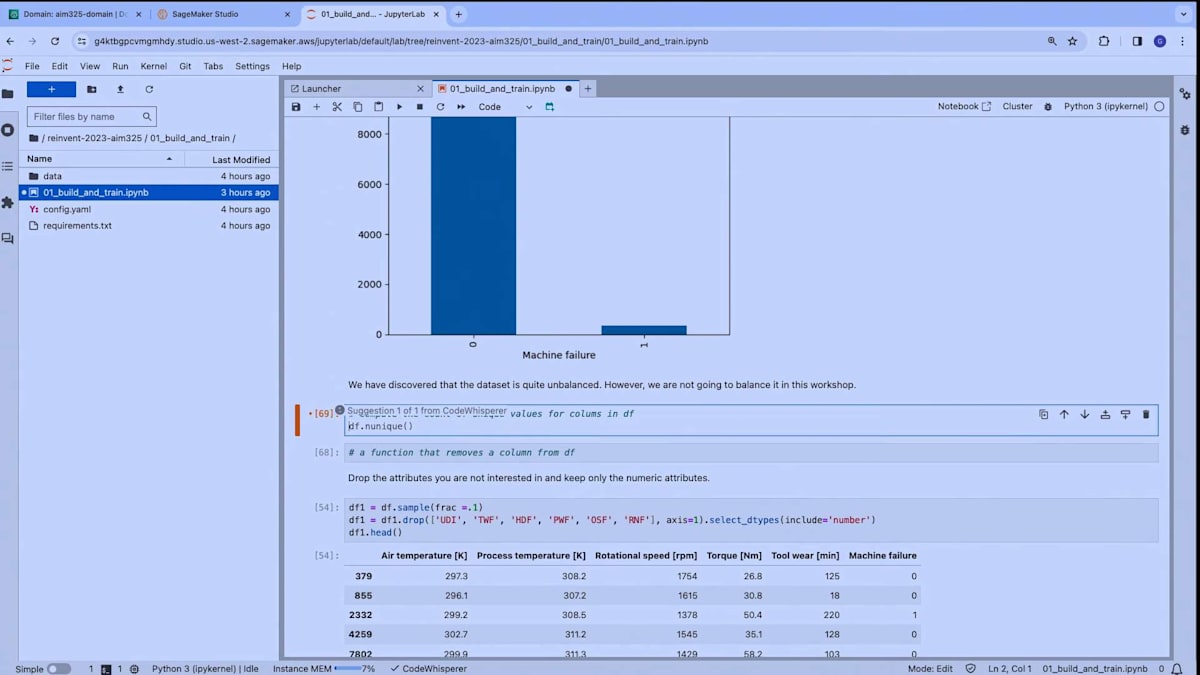Select 01_build_and_train.ipynb in file list
Image resolution: width=1200 pixels, height=675 pixels.
point(149,192)
